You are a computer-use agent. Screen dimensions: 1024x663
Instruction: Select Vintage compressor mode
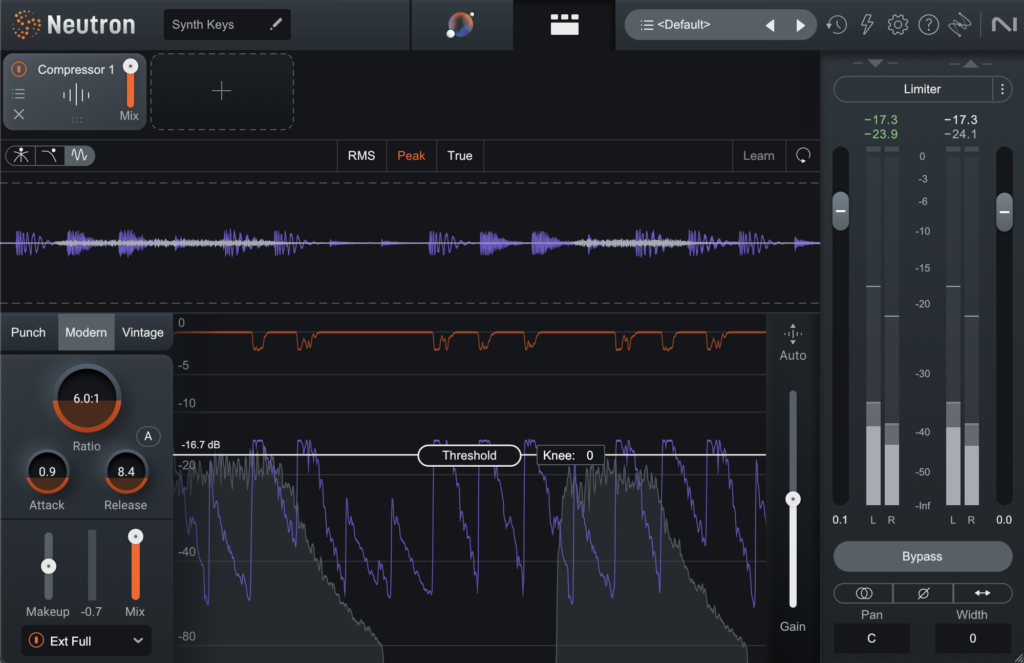pos(142,332)
